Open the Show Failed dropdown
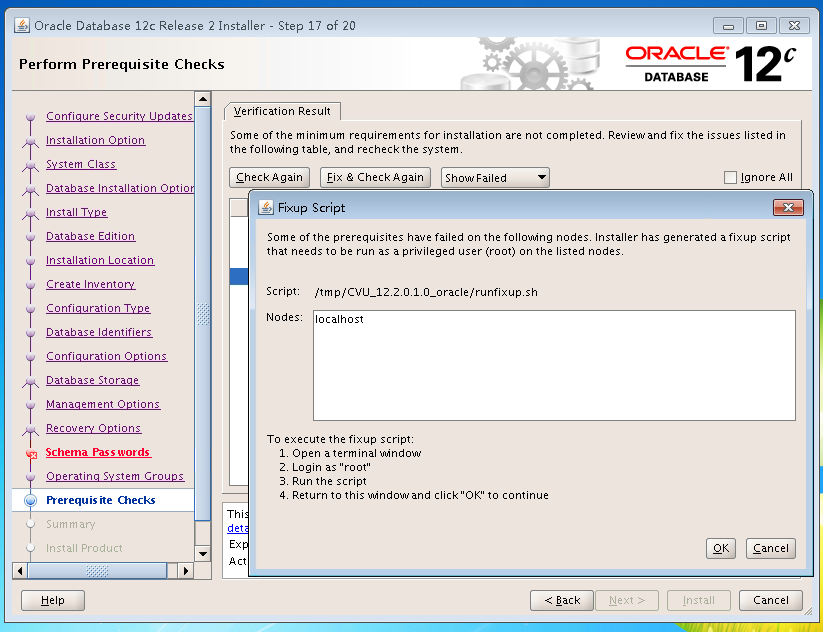This screenshot has width=823, height=632. (495, 177)
